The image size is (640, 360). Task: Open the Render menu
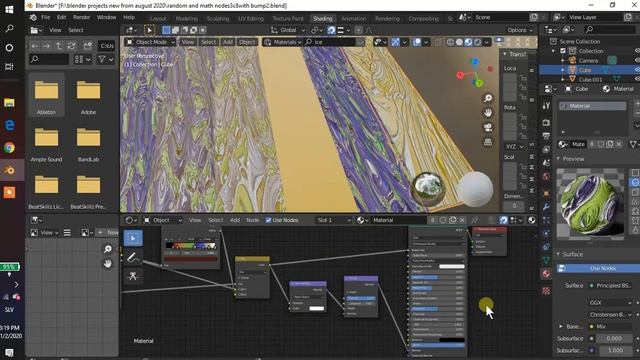coord(81,18)
